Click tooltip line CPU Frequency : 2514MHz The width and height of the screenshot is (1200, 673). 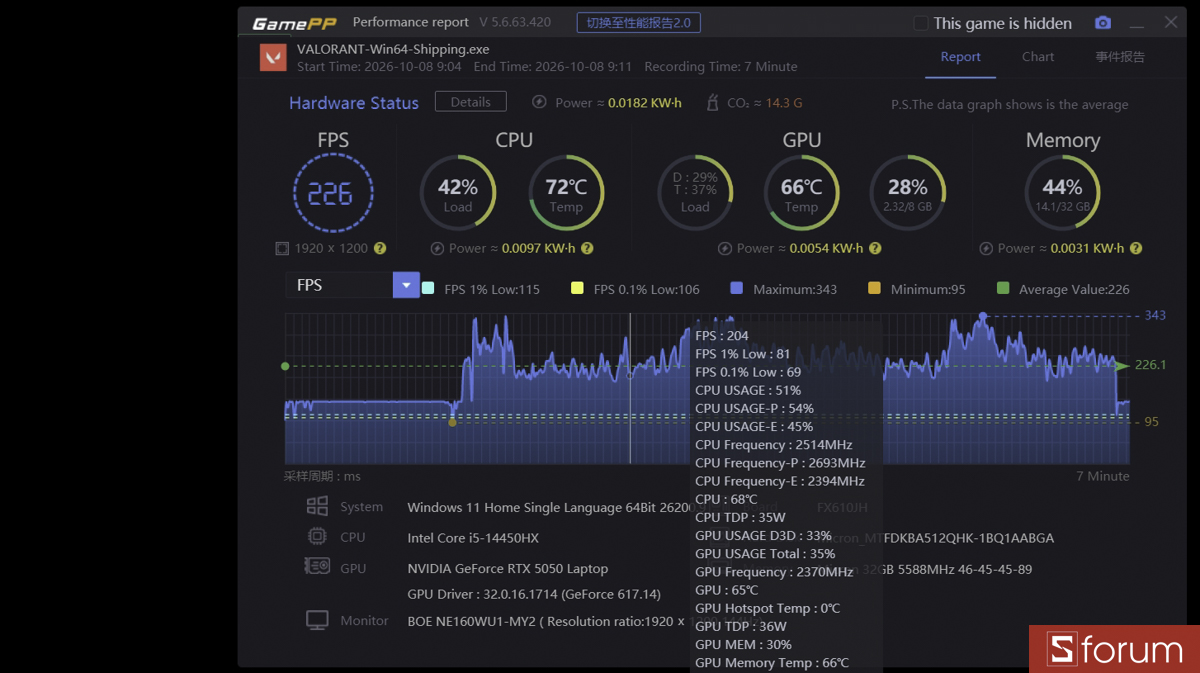pos(774,445)
